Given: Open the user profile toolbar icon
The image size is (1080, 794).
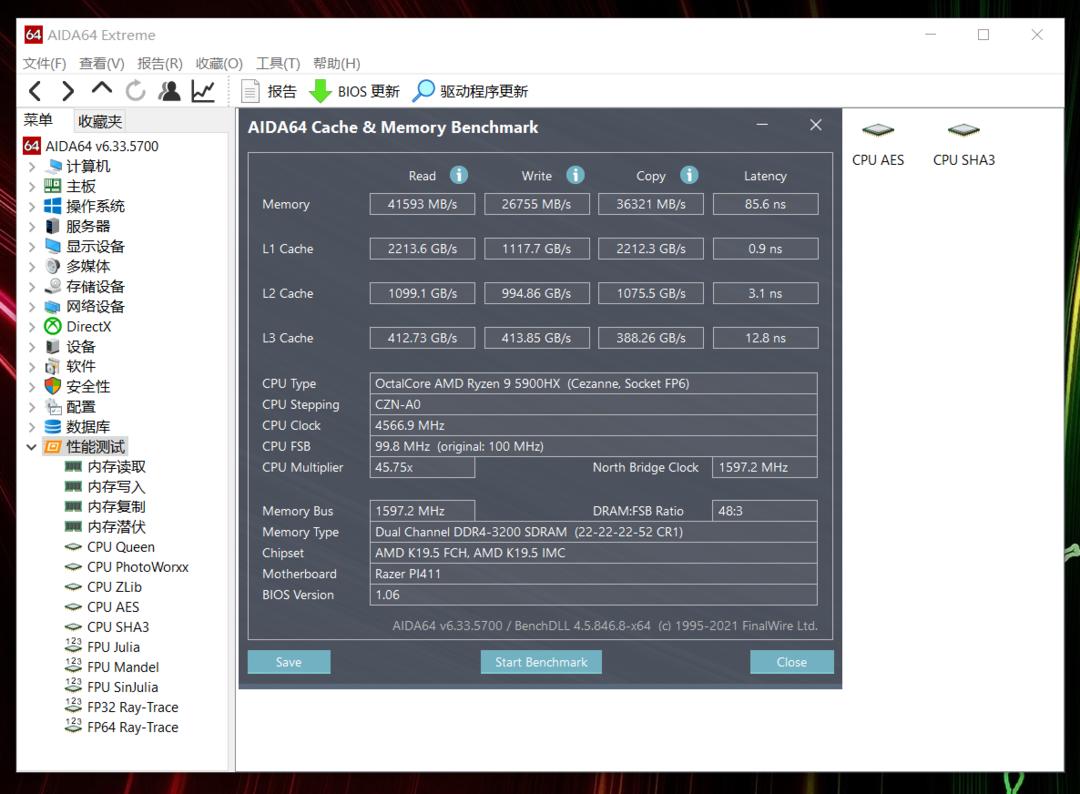Looking at the screenshot, I should pyautogui.click(x=169, y=91).
